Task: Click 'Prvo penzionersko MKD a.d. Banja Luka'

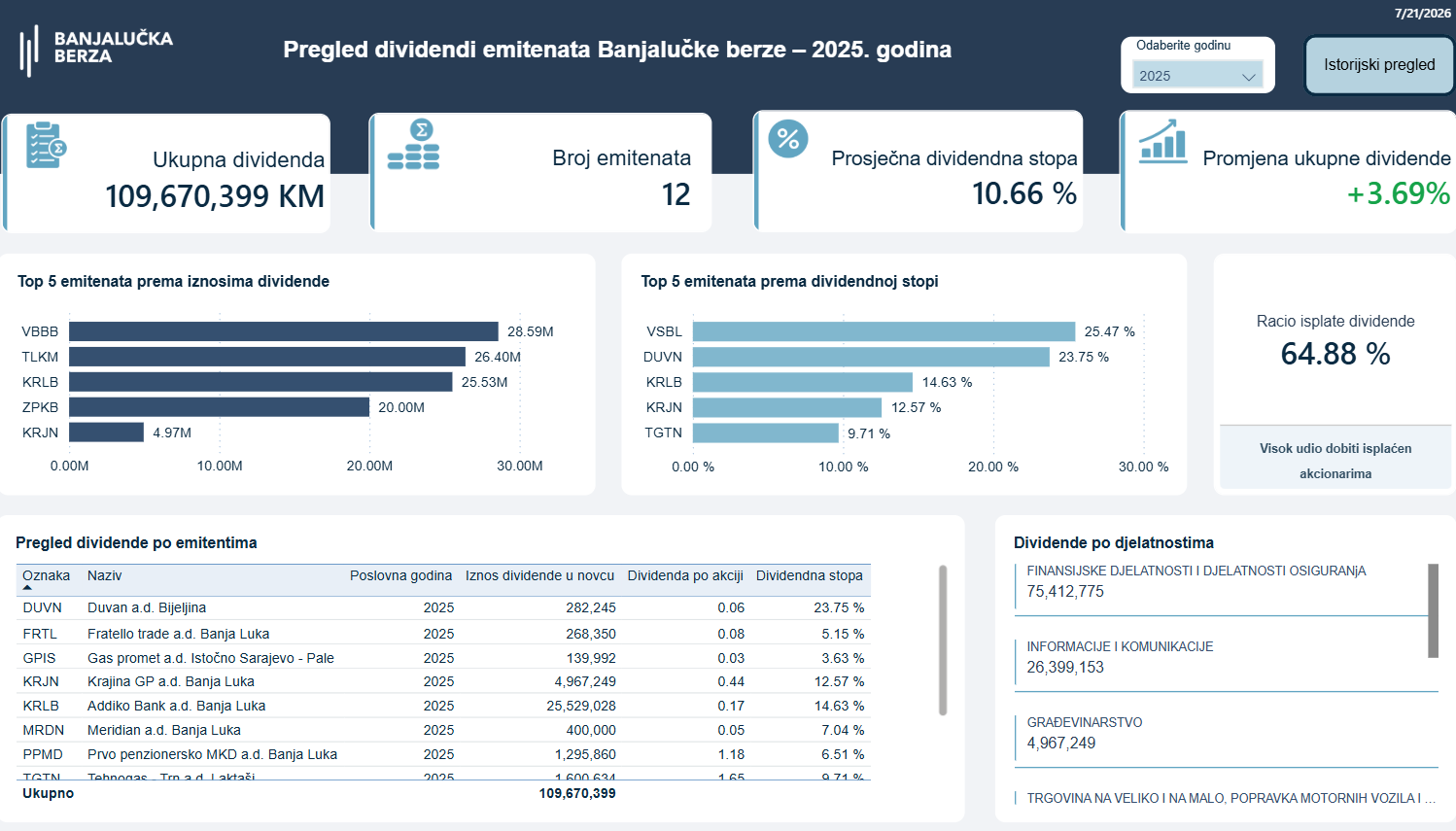Action: click(x=213, y=754)
